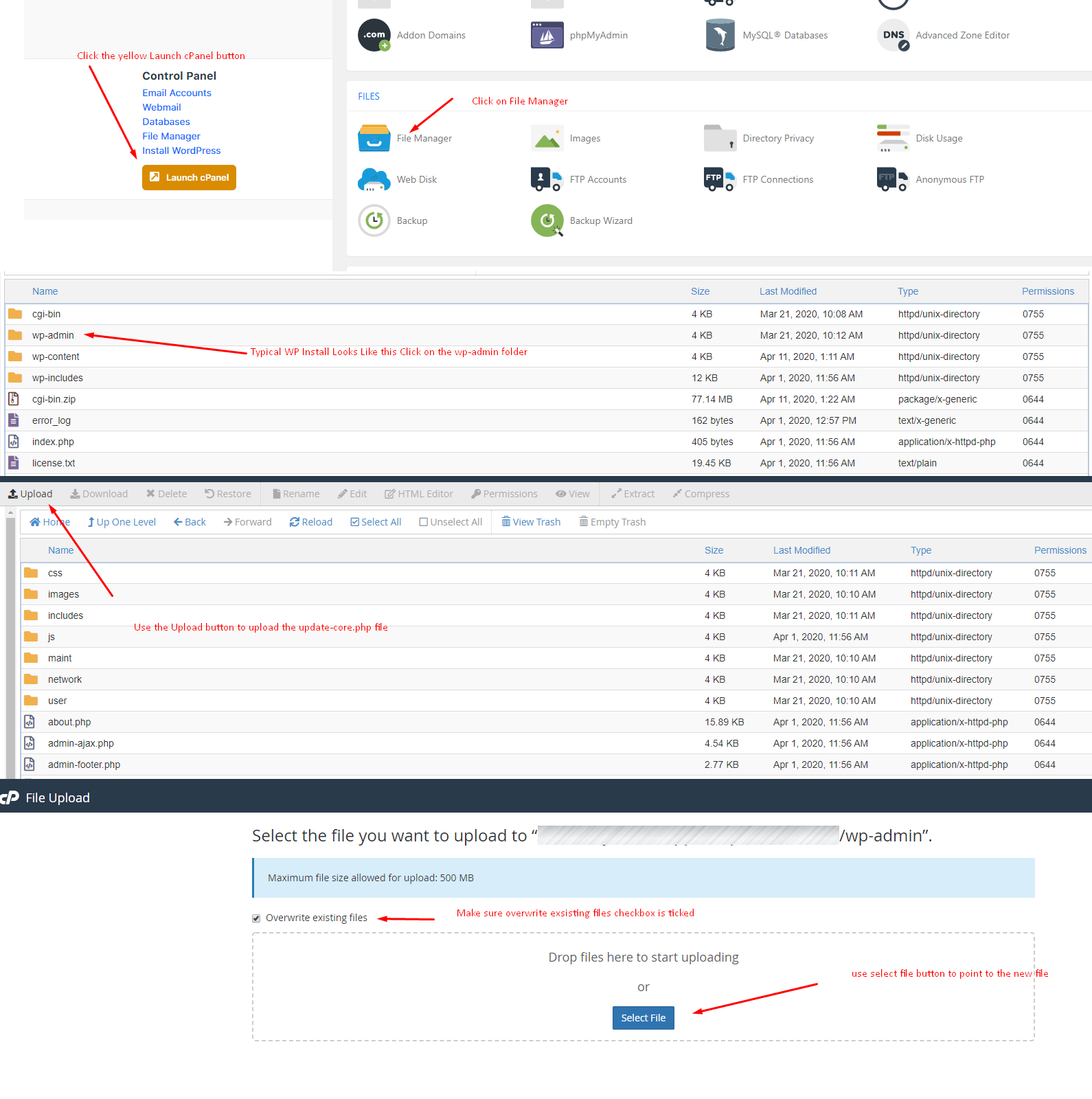Select the maint folder row
The width and height of the screenshot is (1092, 1099).
pyautogui.click(x=556, y=658)
